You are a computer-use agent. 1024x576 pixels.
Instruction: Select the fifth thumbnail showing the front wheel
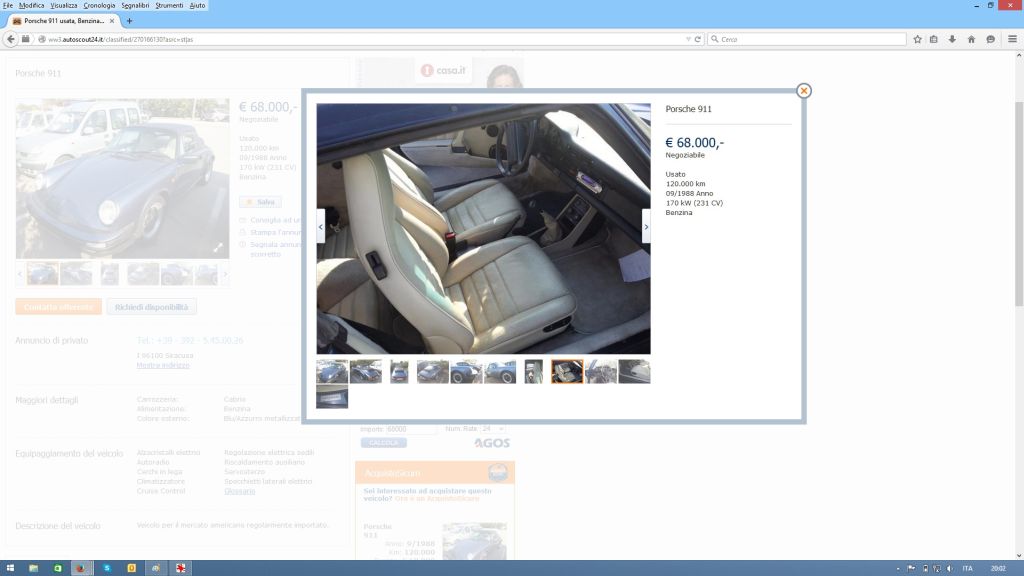[466, 372]
